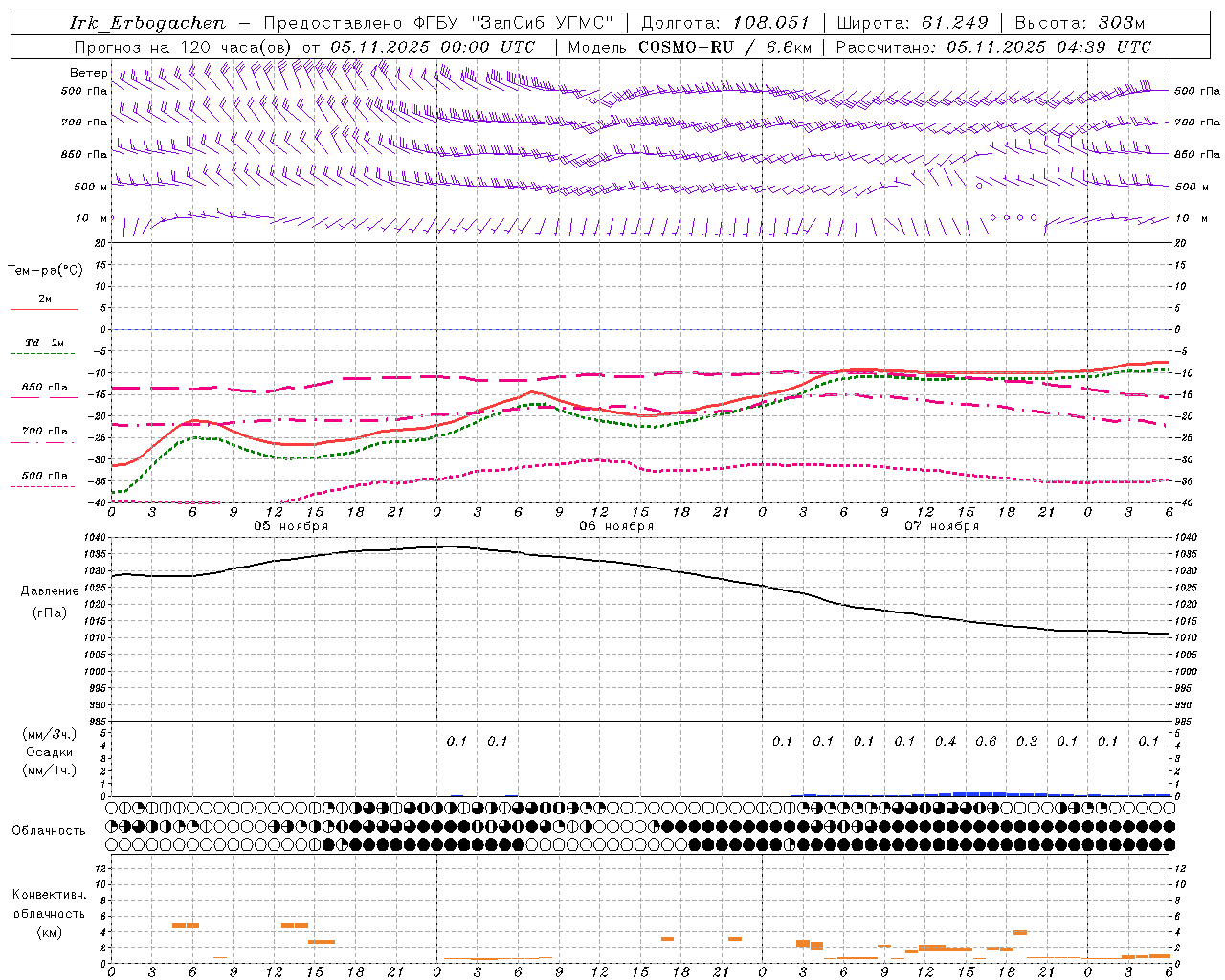Select the text Предоставлено ФГБУ "ЗапСиб УГМС"

coord(438,23)
